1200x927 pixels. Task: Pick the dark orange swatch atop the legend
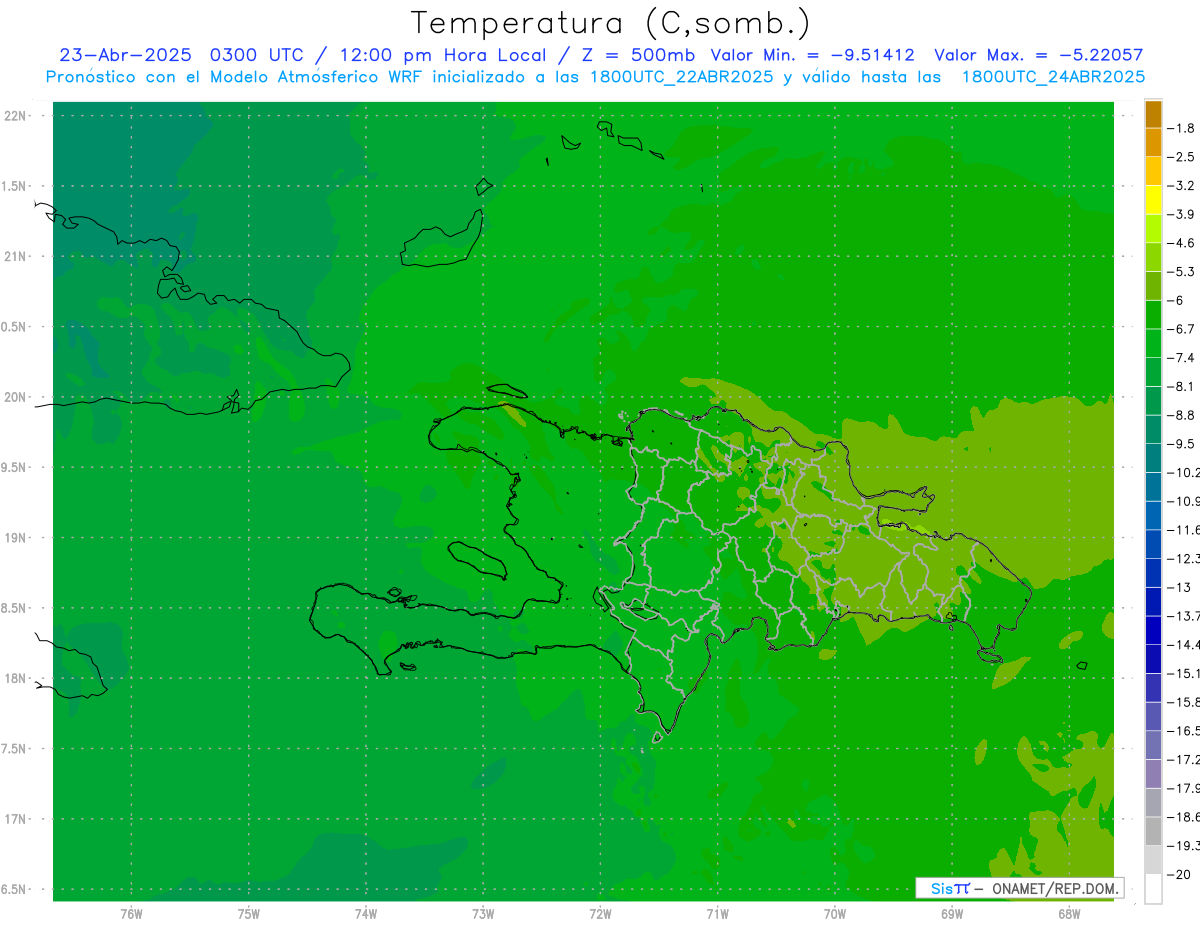[1153, 114]
